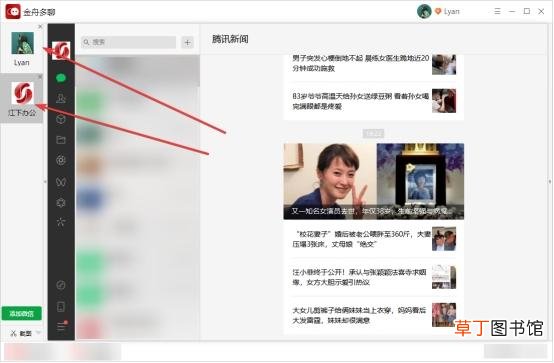Viewport: 554px width, 363px height.
Task: Open the "校花妻子" news article
Action: (373, 239)
